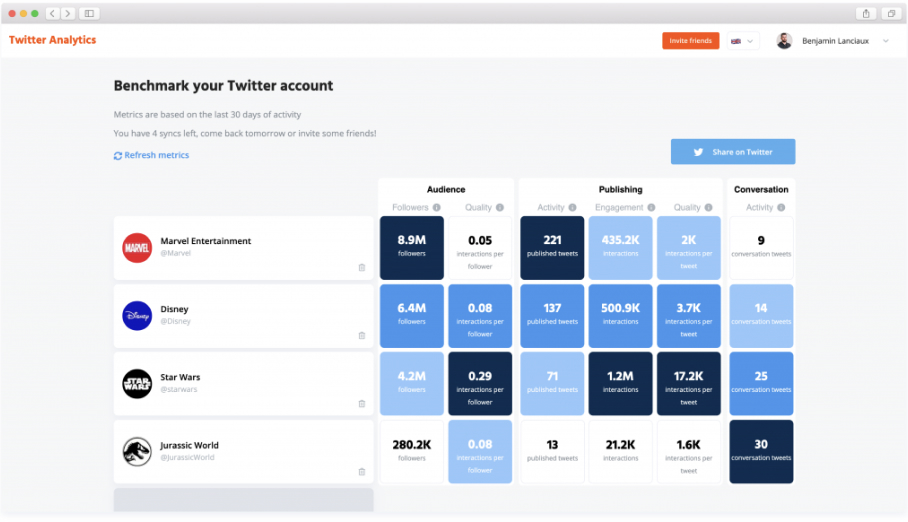Open the language flag dropdown
This screenshot has height=522, width=908.
pos(742,41)
